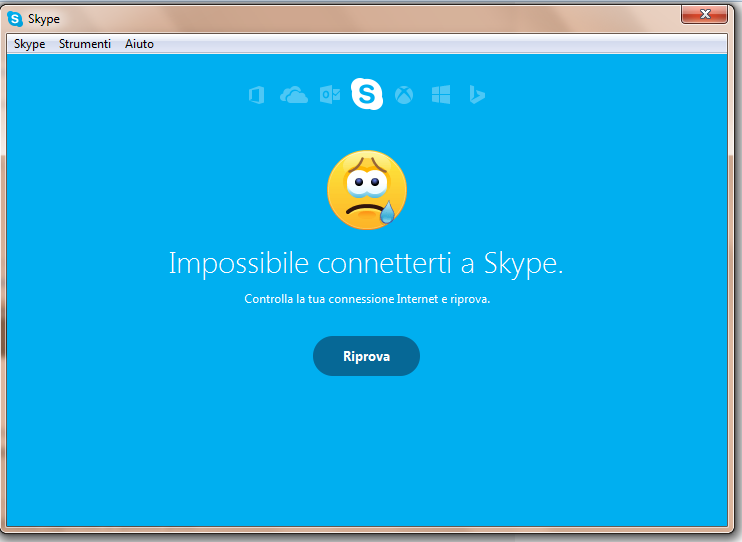Click the Outlook icon
This screenshot has width=742, height=542.
[330, 95]
